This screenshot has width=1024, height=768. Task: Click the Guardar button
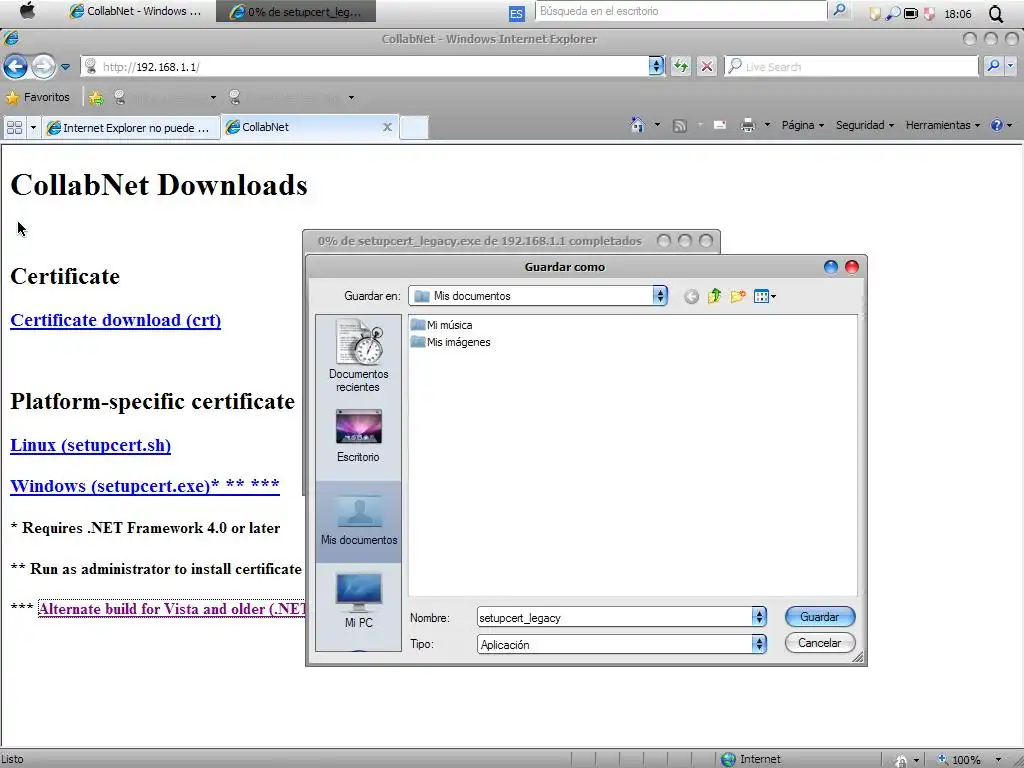tap(820, 616)
